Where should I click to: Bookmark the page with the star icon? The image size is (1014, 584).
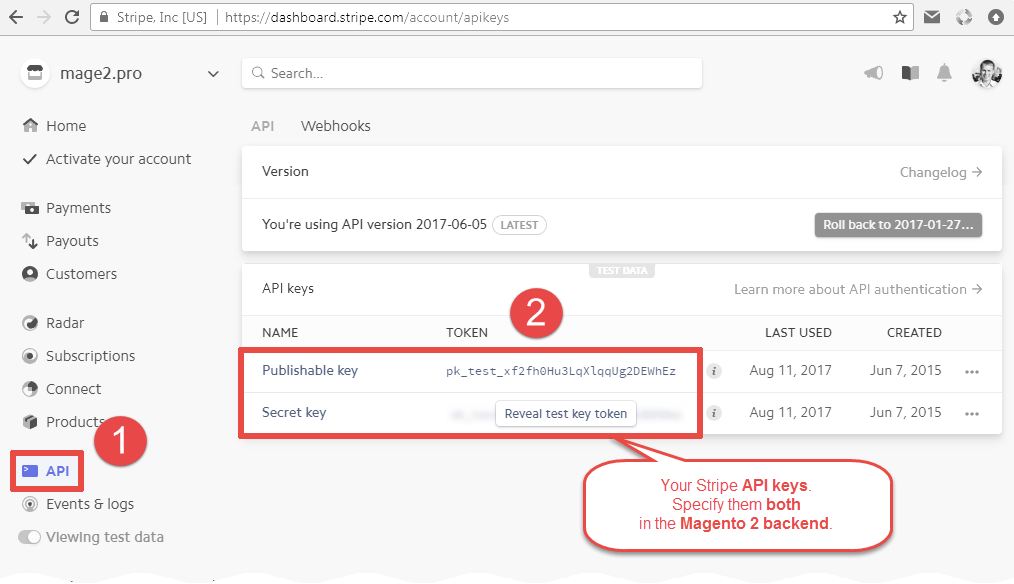900,17
